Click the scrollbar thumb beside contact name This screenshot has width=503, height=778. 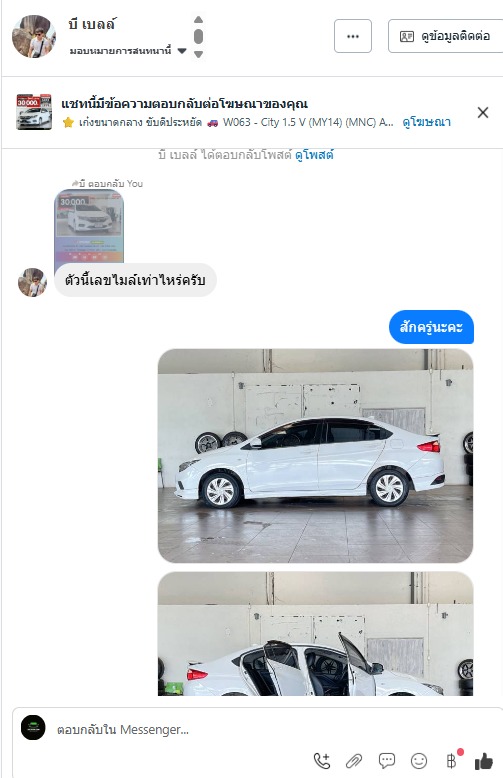coord(198,36)
